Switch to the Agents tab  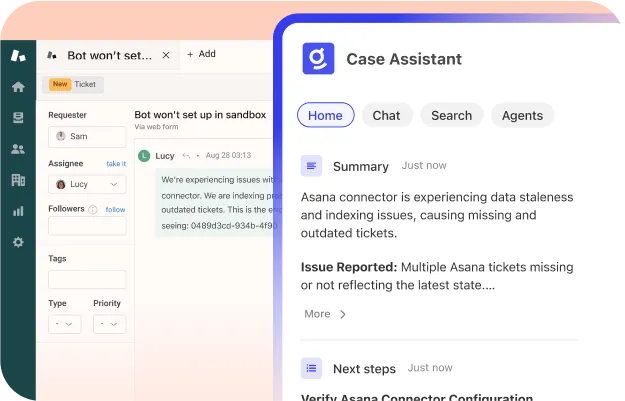pos(522,115)
